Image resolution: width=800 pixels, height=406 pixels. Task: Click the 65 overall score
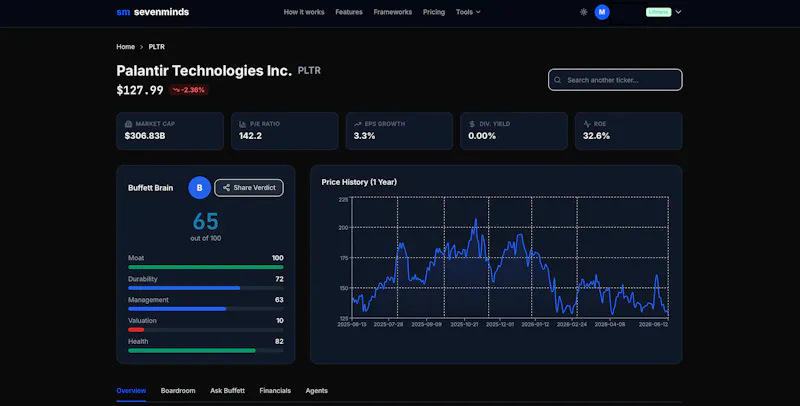(x=206, y=222)
